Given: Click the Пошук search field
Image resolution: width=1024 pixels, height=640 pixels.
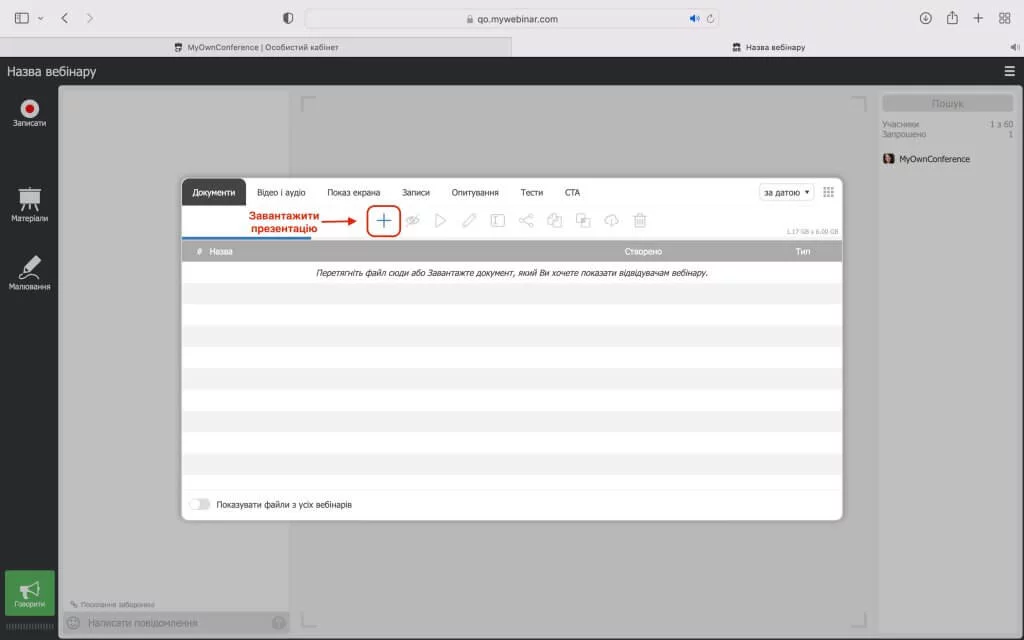Looking at the screenshot, I should [947, 103].
